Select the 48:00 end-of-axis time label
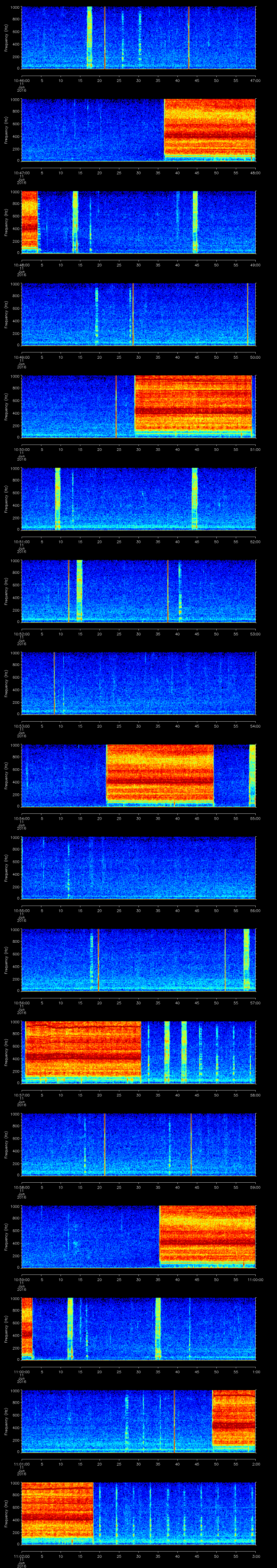Viewport: 277px width, 1568px height. [255, 173]
